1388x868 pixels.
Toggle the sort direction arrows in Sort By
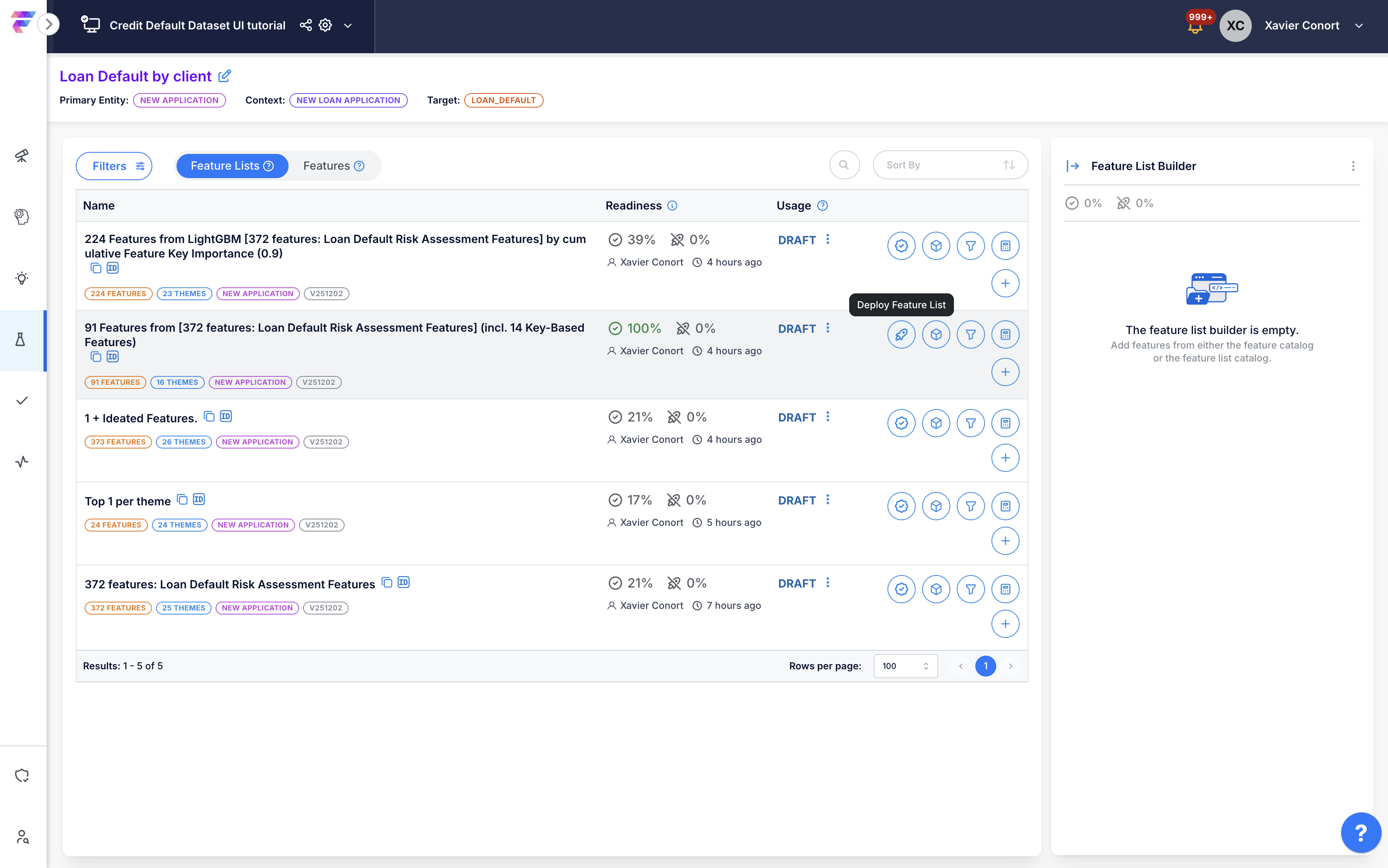click(x=1009, y=165)
